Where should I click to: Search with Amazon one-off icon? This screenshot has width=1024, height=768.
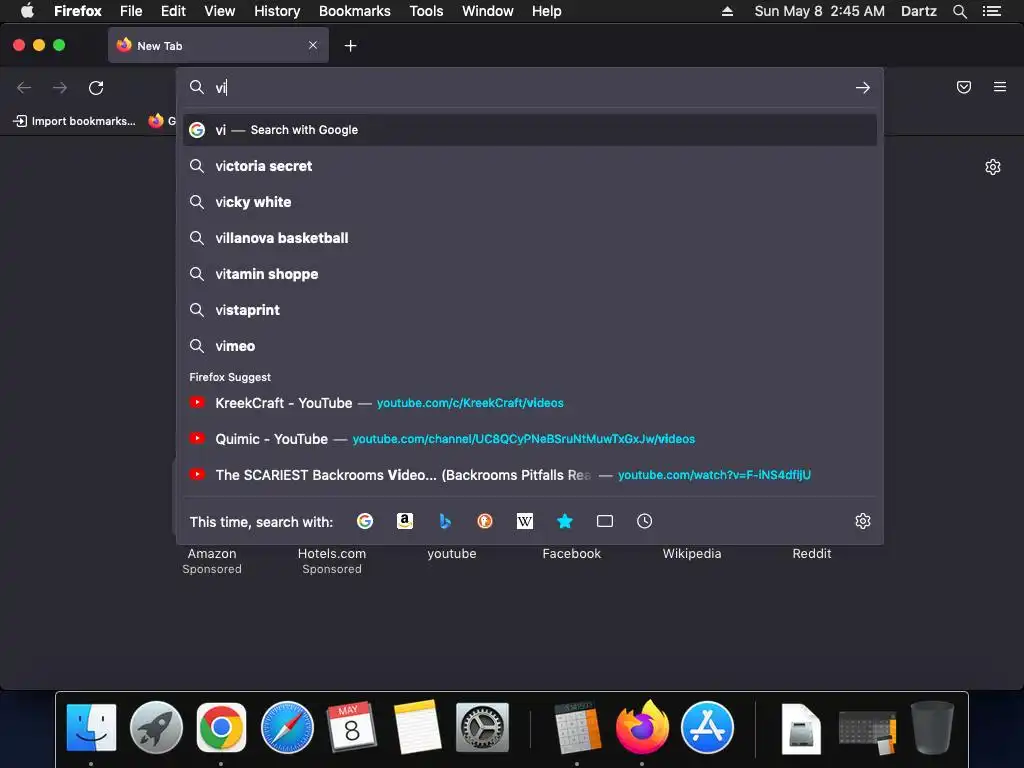(405, 521)
